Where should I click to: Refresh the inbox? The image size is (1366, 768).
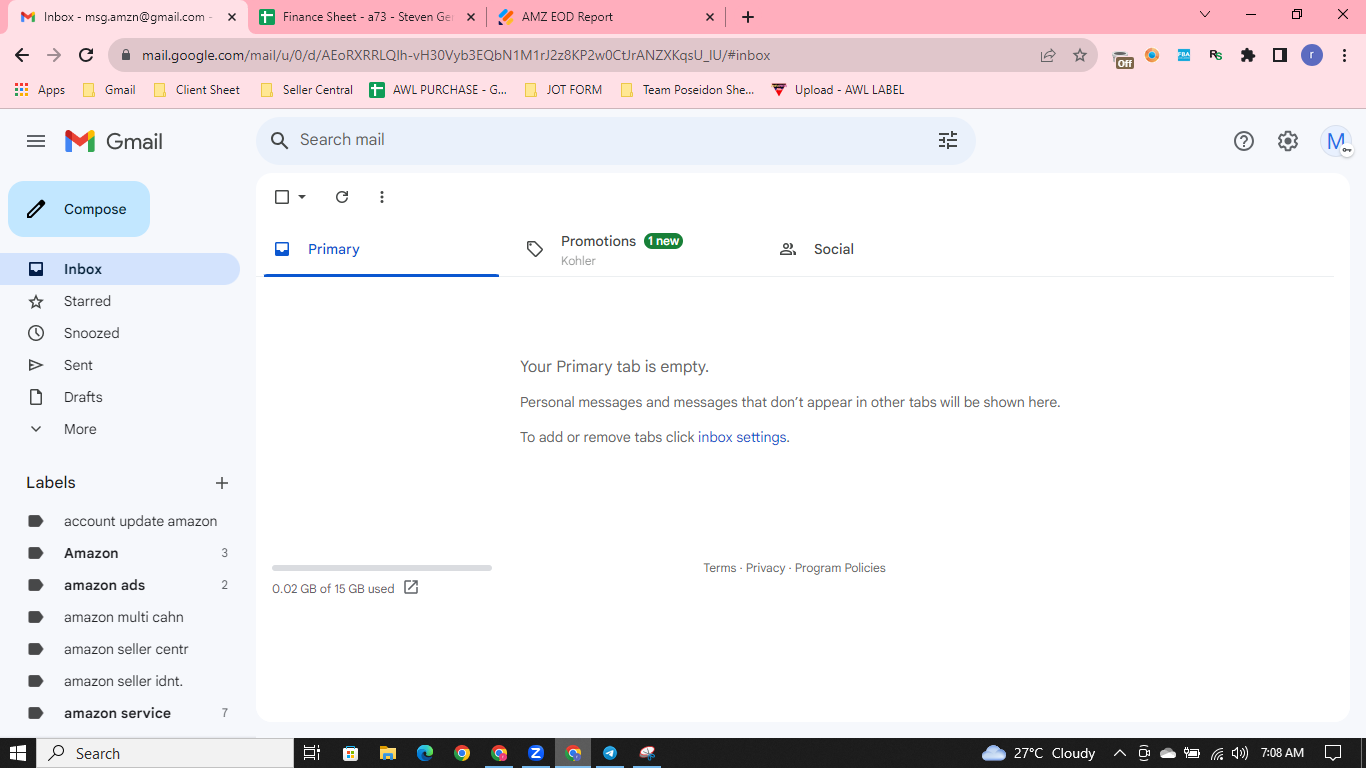342,197
